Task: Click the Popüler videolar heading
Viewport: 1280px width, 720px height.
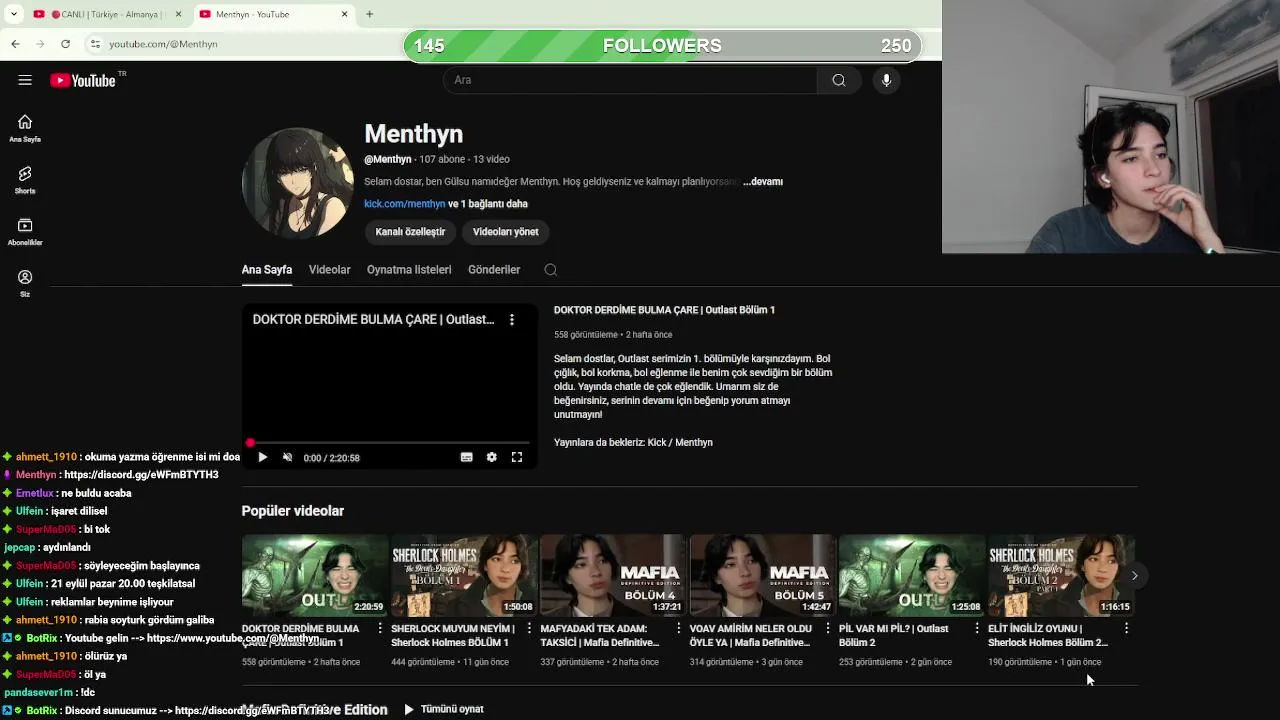Action: click(293, 511)
